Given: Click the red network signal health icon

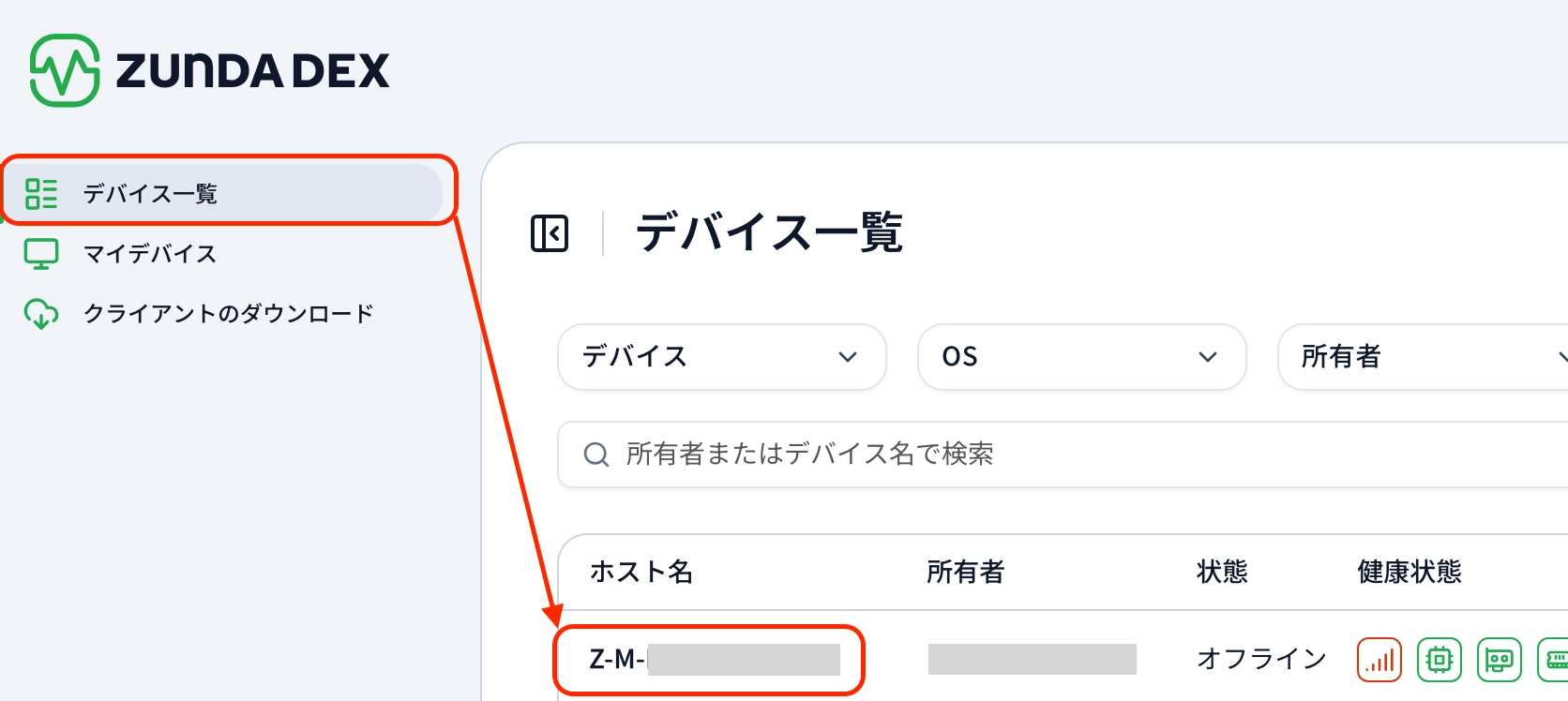Looking at the screenshot, I should coord(1379,660).
